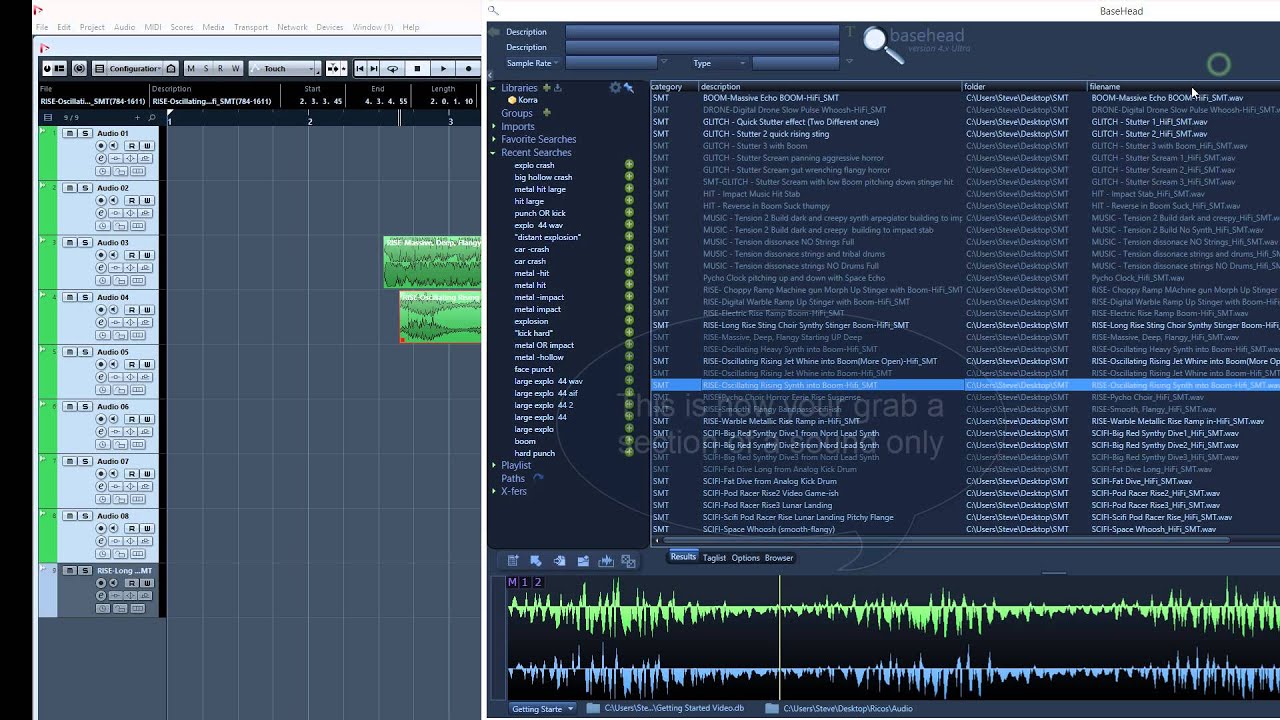The height and width of the screenshot is (720, 1280).
Task: Click the import library icon beside Libraries
Action: [x=558, y=88]
